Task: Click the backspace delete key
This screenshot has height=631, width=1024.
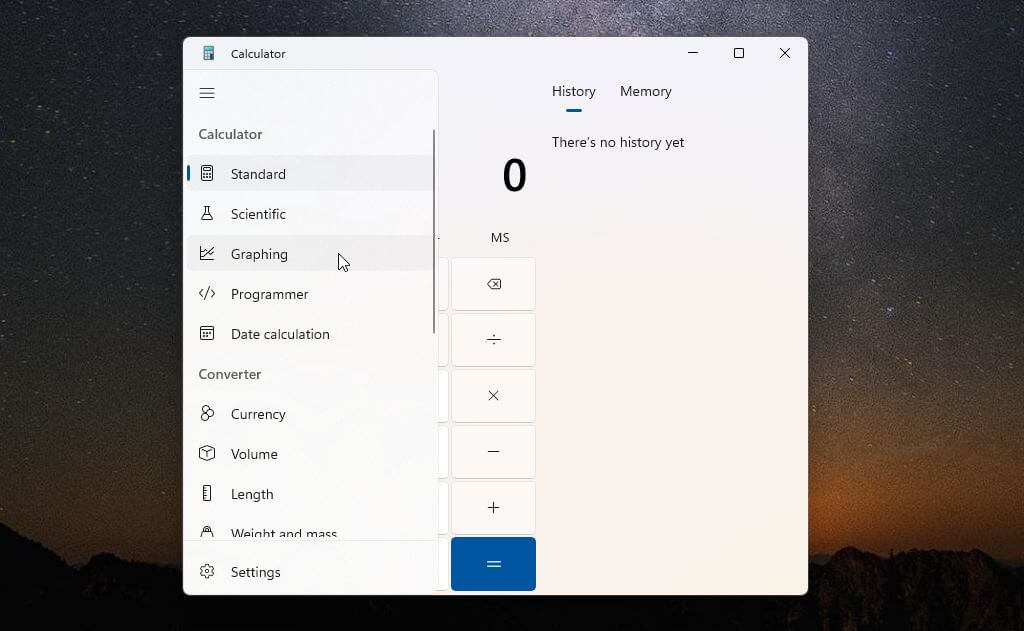Action: [493, 284]
